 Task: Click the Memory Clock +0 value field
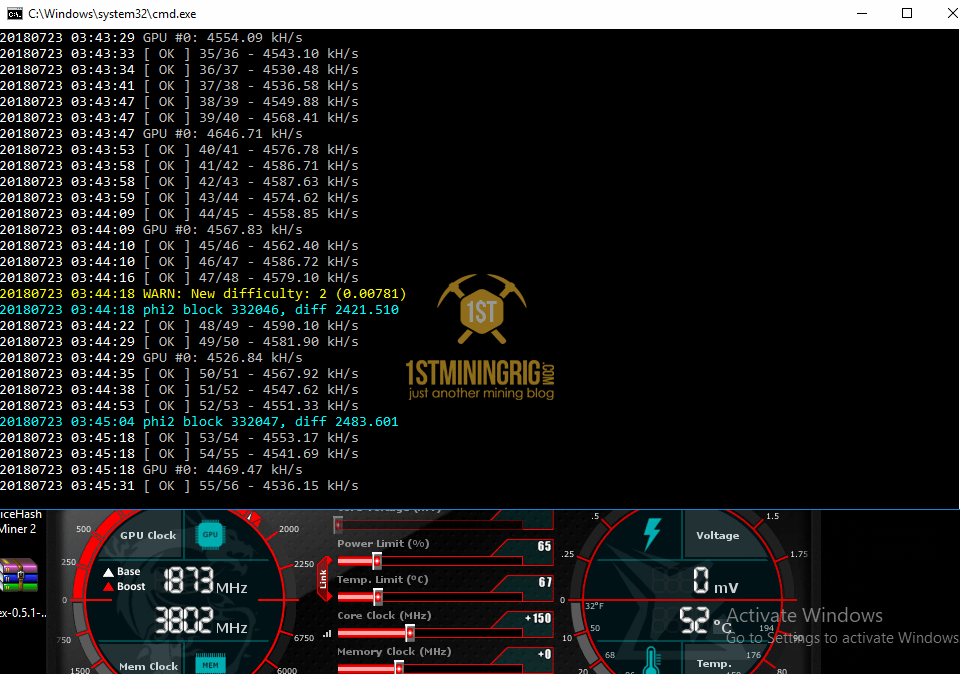pos(544,654)
